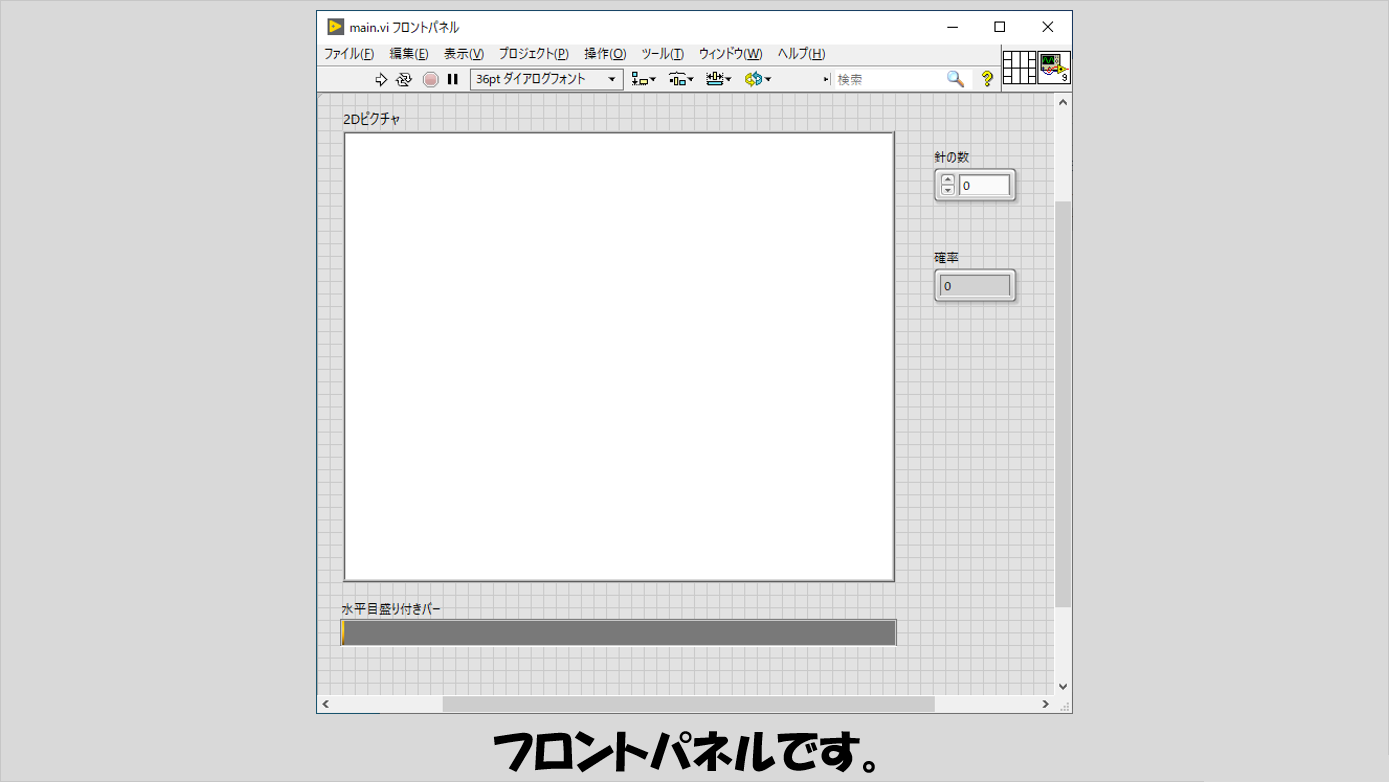Expand the Distribute Objects dropdown
1389x782 pixels.
[x=681, y=79]
